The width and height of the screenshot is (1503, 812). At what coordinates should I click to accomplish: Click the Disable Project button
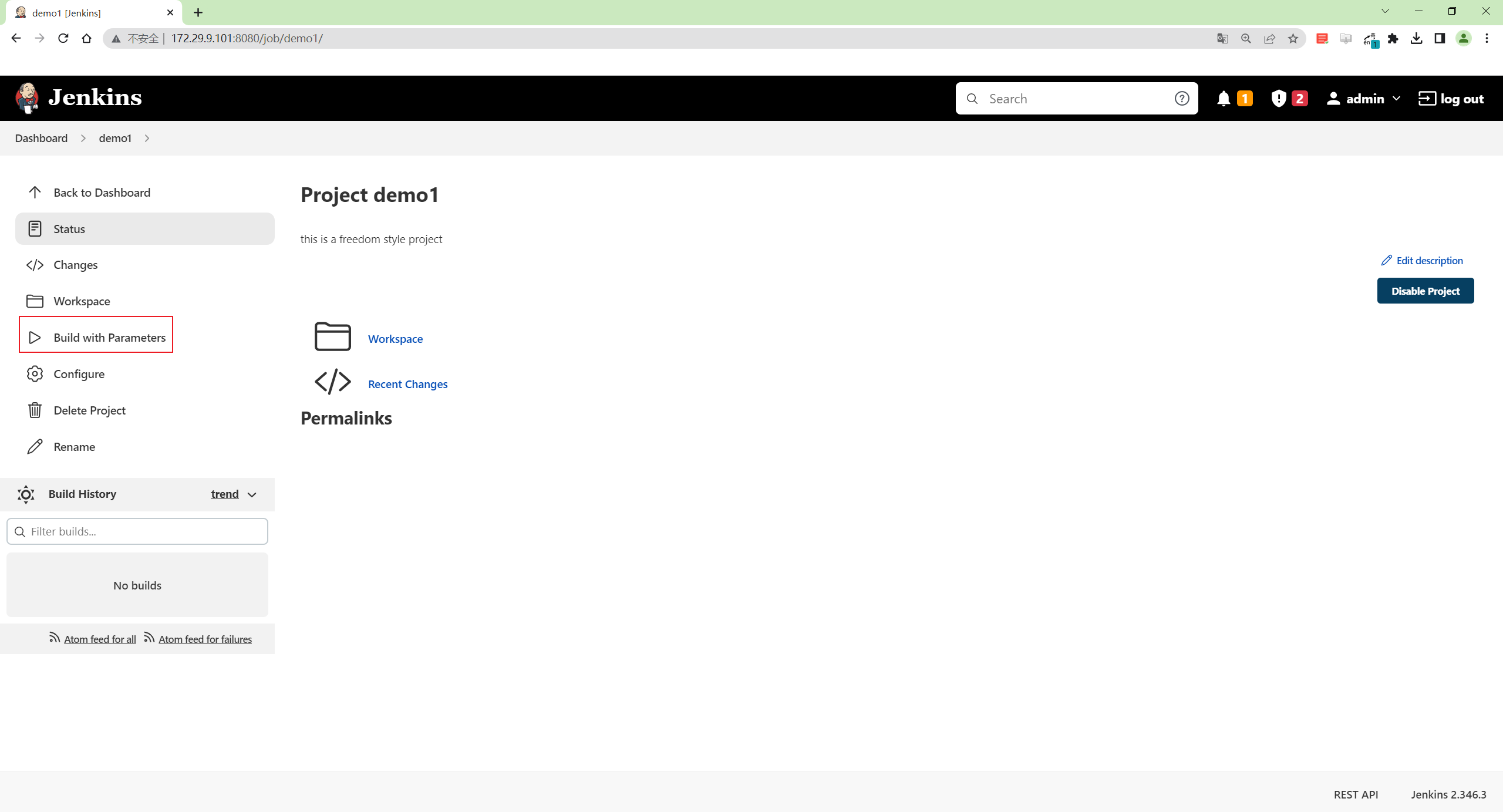1426,291
